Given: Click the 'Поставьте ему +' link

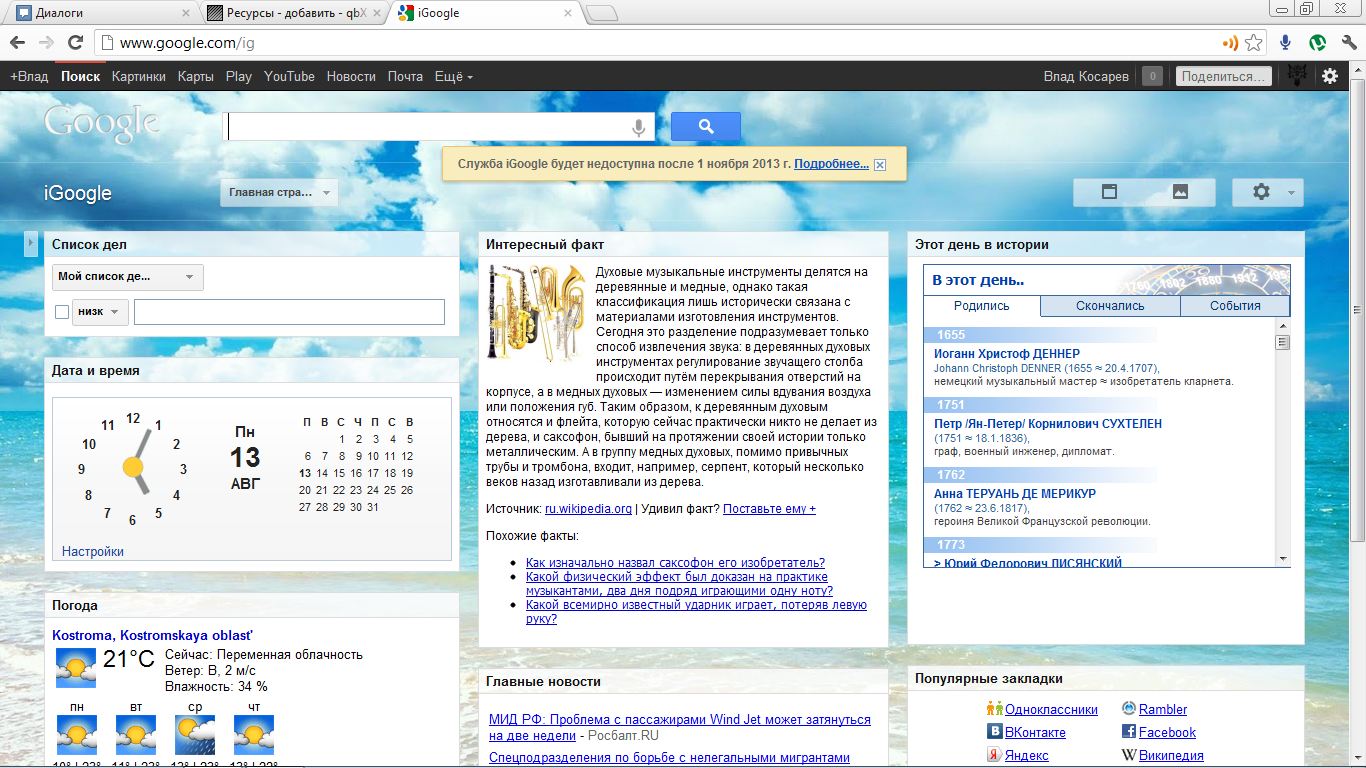Looking at the screenshot, I should tap(769, 509).
